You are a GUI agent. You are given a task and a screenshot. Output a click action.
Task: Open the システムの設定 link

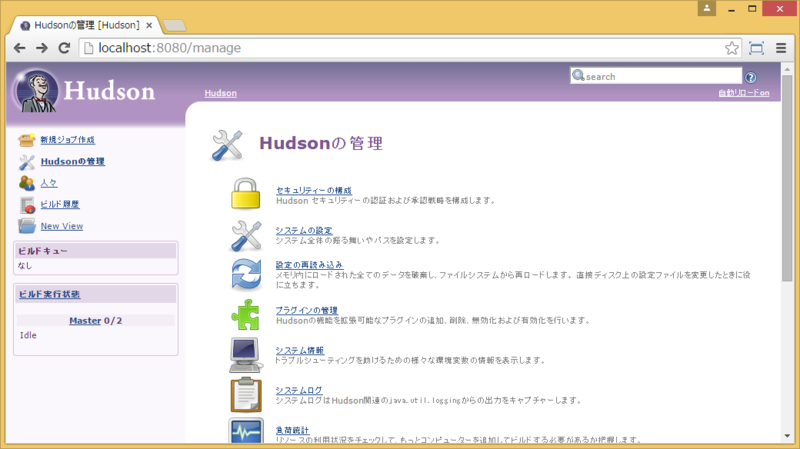coord(304,231)
